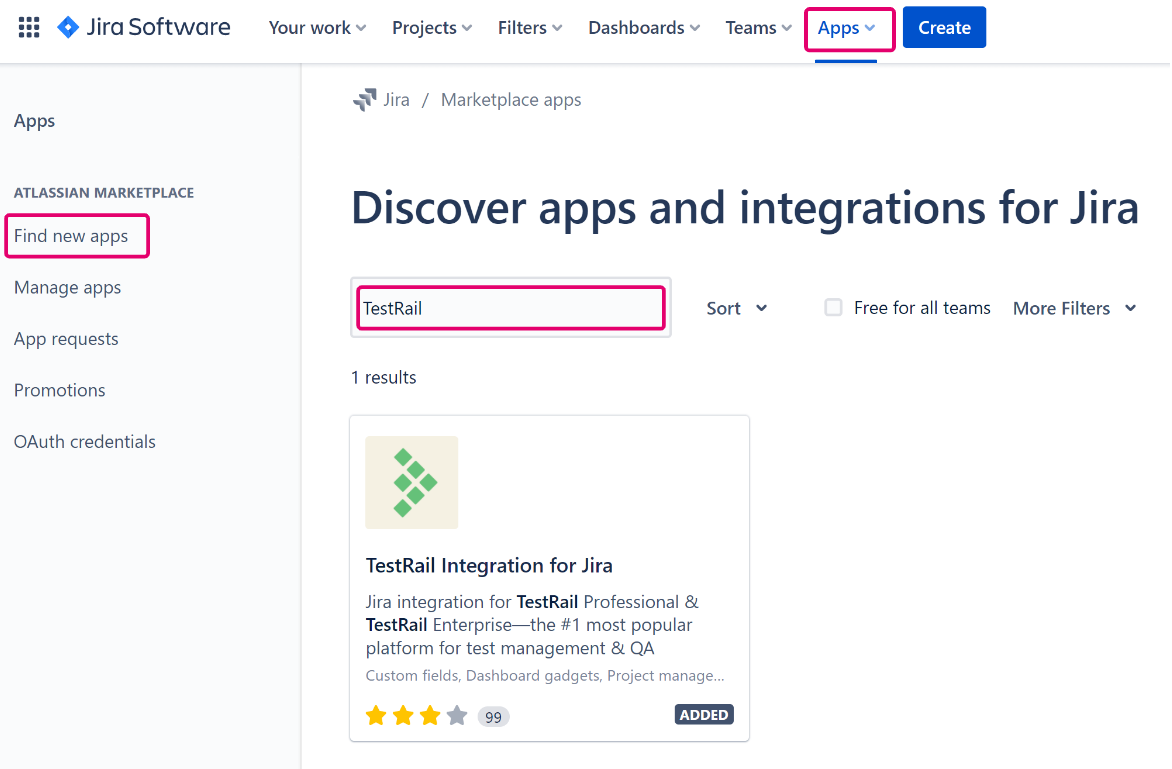Open the Teams menu

[x=759, y=28]
